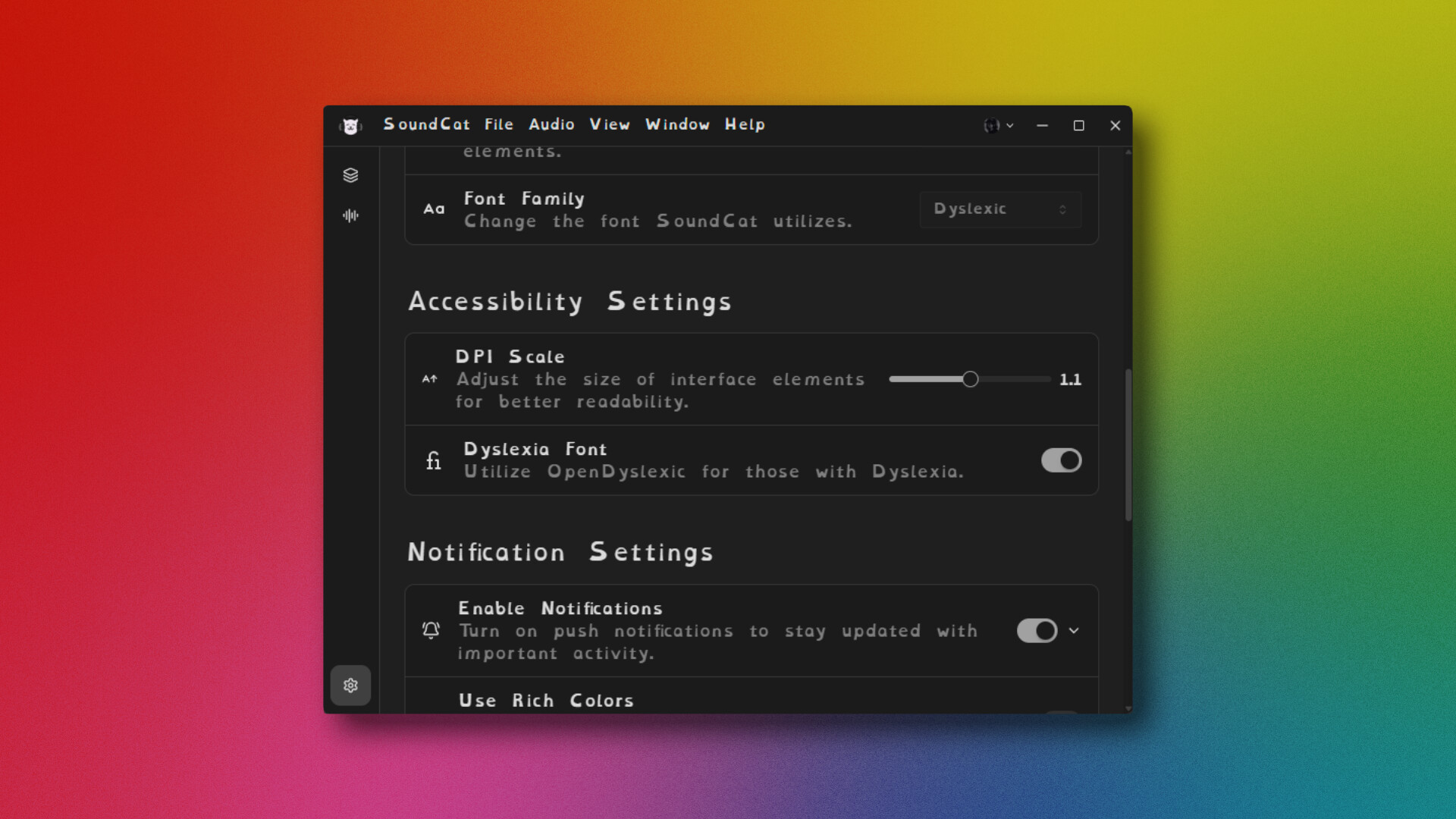This screenshot has height=819, width=1456.
Task: Open the audio waveform panel in sidebar
Action: (x=350, y=215)
